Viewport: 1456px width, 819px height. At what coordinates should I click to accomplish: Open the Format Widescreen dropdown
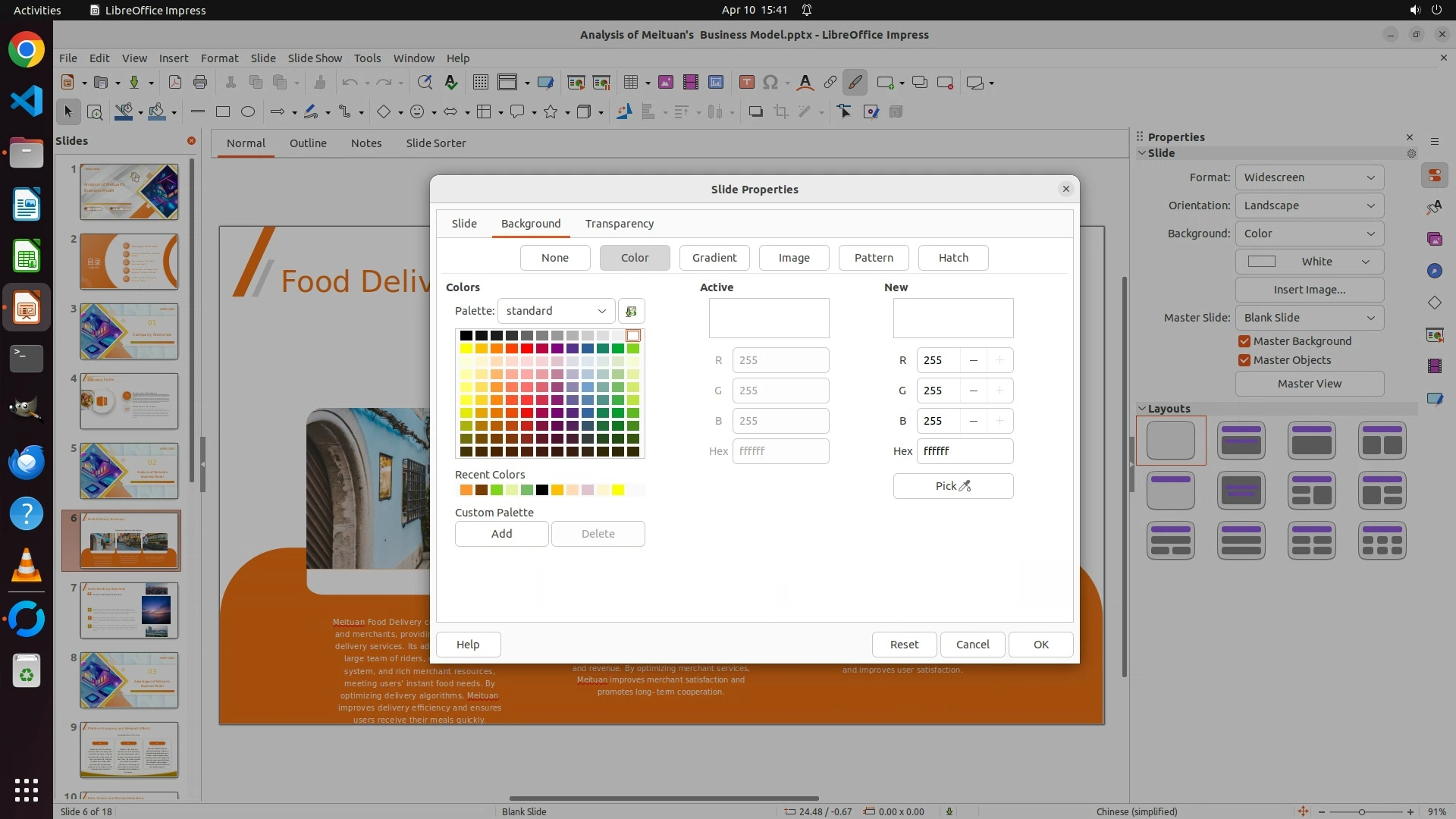pyautogui.click(x=1309, y=177)
